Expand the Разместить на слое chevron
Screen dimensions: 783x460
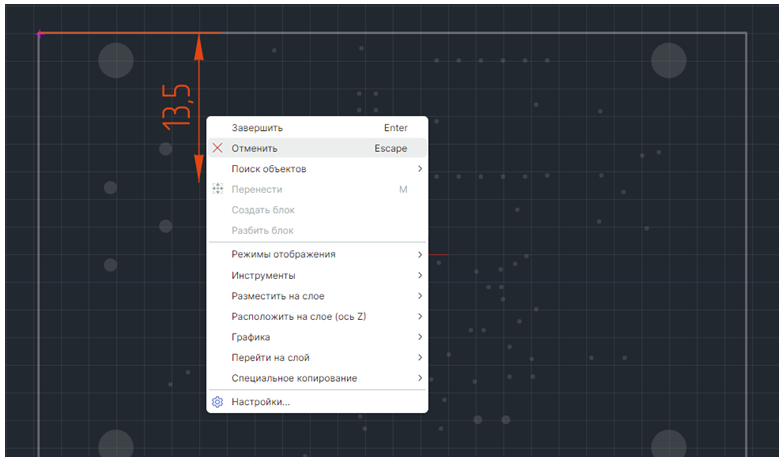[x=420, y=296]
